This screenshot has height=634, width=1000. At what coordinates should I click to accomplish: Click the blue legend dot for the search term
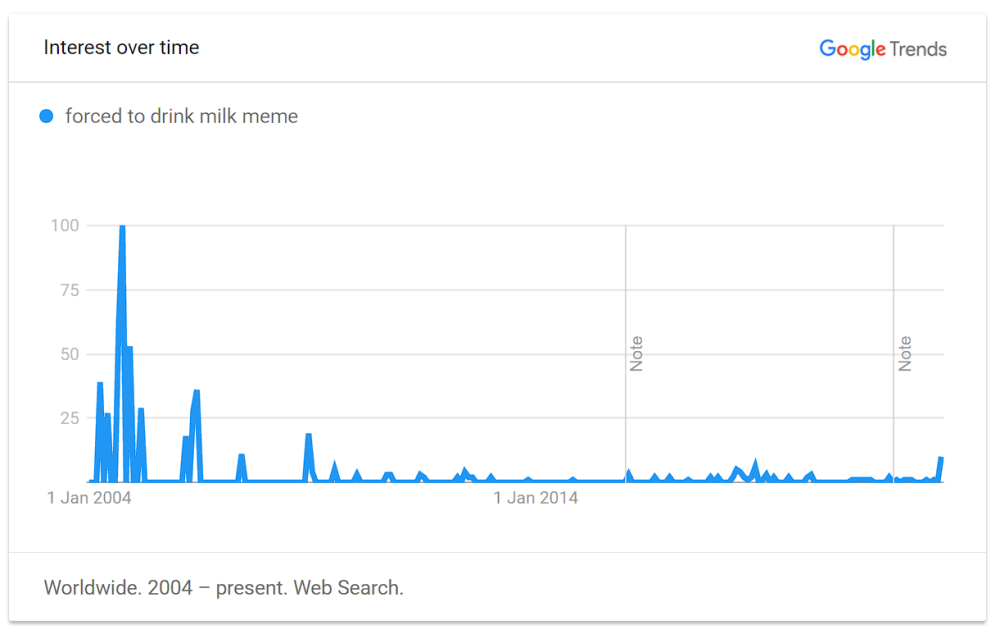click(47, 116)
